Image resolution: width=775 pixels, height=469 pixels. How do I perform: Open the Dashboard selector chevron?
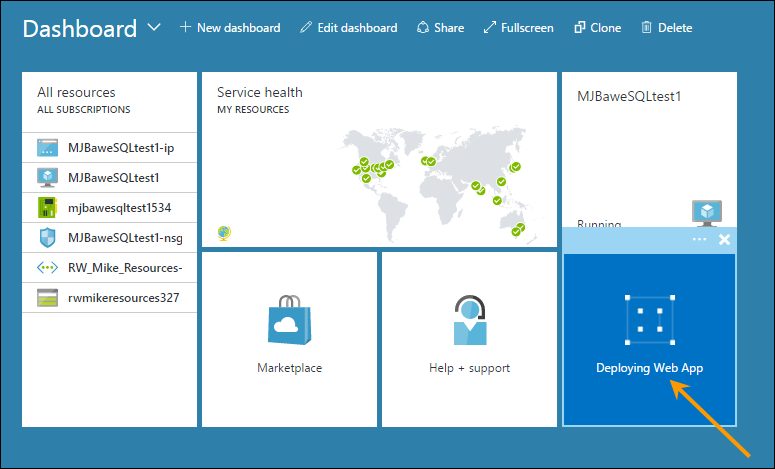(x=154, y=27)
